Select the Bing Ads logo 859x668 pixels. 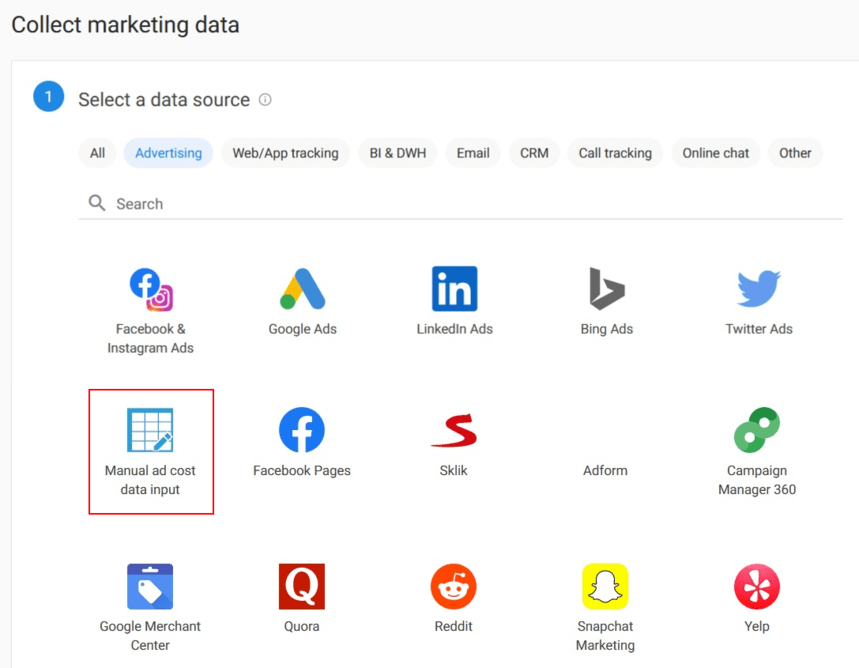click(x=606, y=289)
